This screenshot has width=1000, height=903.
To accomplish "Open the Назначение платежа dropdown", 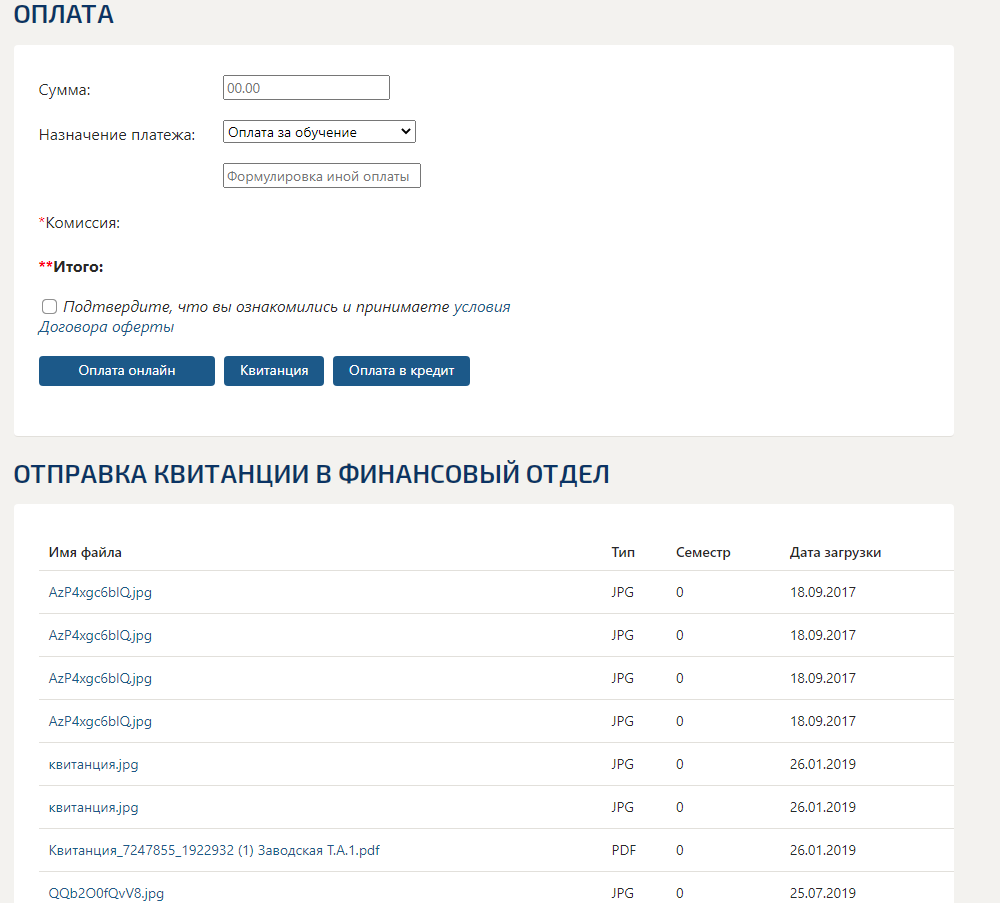I will tap(319, 132).
